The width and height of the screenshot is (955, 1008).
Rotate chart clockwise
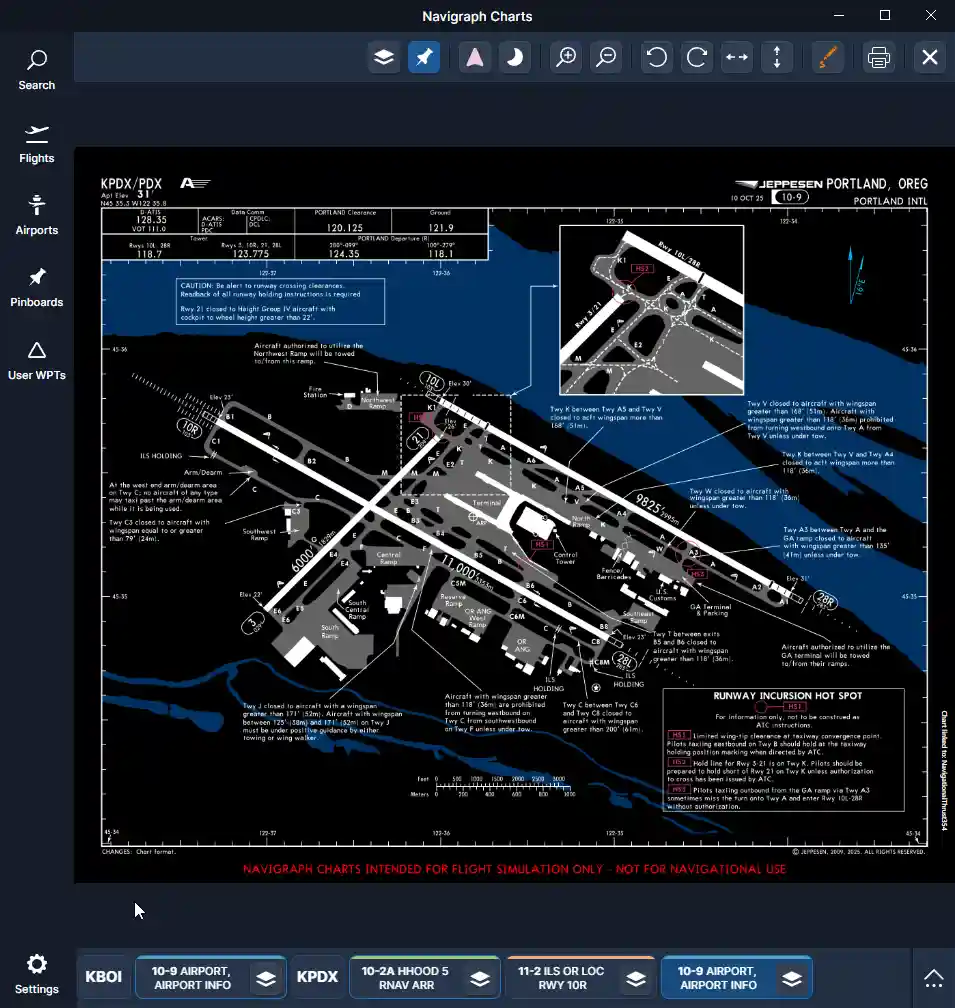coord(697,57)
